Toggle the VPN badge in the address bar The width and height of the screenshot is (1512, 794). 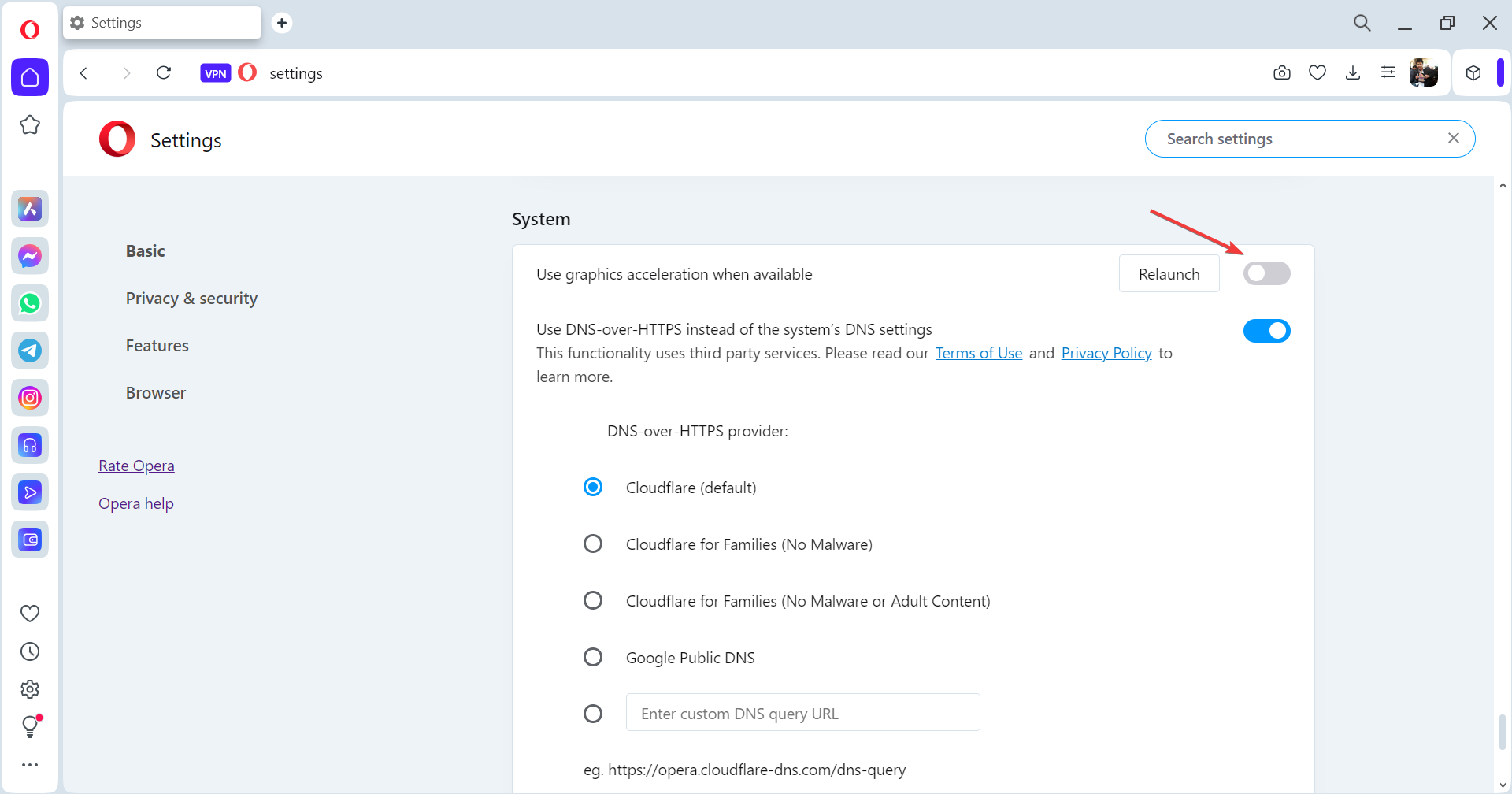click(216, 73)
